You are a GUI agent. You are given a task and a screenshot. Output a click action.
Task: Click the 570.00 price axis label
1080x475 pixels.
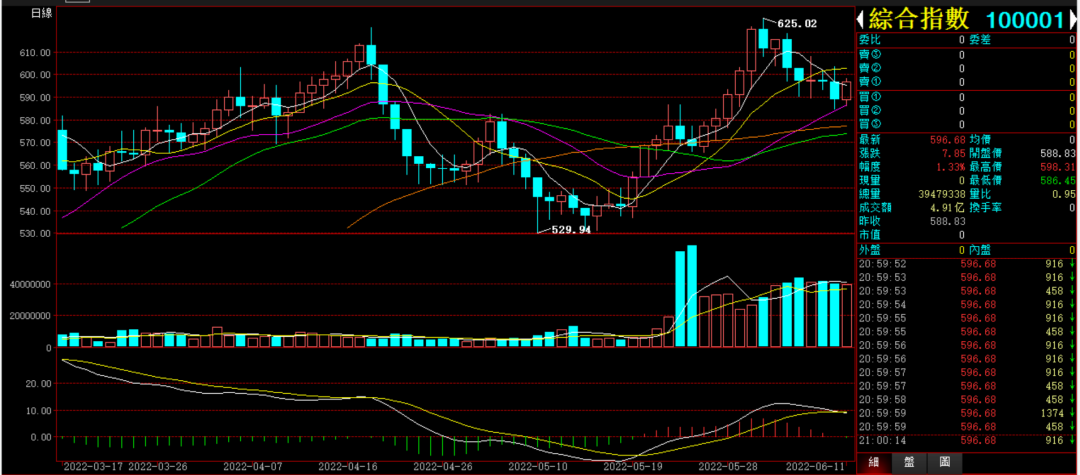point(34,143)
